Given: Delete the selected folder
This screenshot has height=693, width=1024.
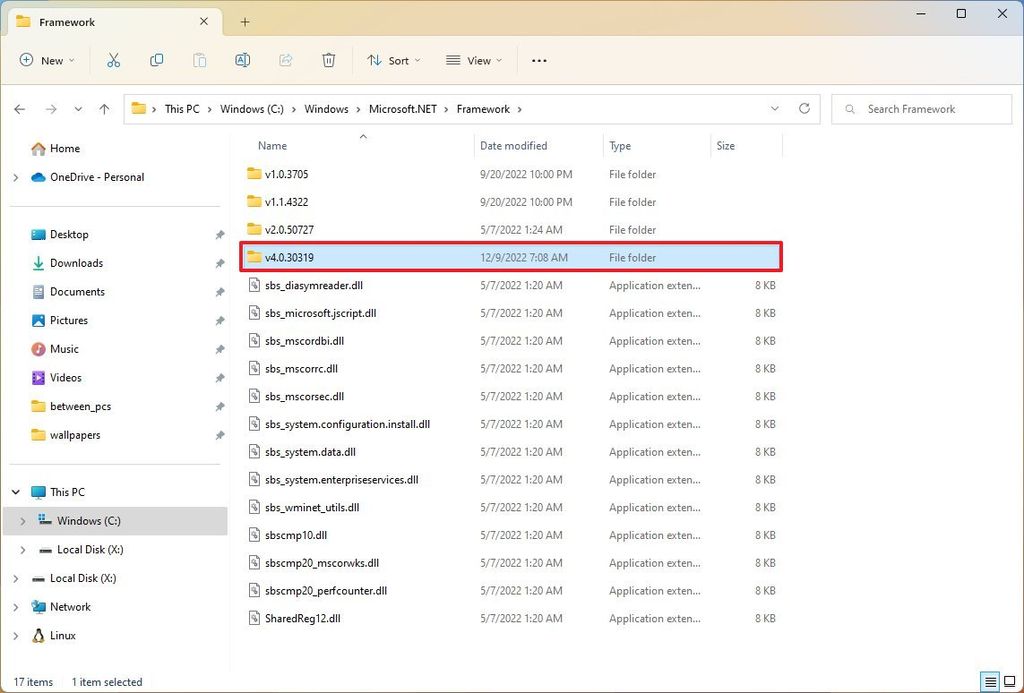Looking at the screenshot, I should tap(328, 60).
